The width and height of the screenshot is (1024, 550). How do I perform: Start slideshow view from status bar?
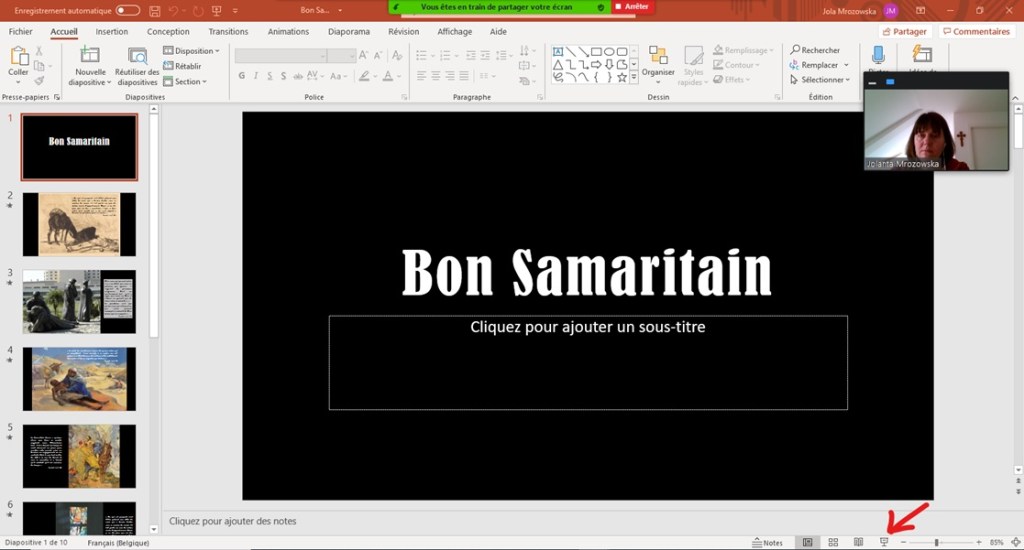click(x=883, y=542)
